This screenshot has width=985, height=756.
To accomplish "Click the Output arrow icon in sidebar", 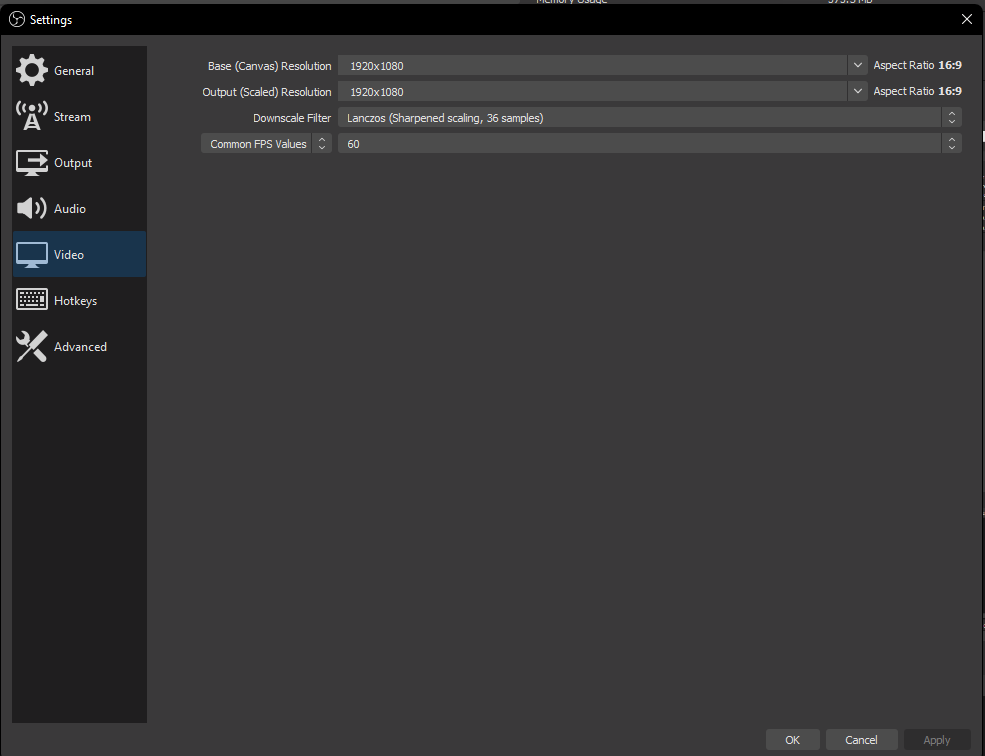I will 30,162.
